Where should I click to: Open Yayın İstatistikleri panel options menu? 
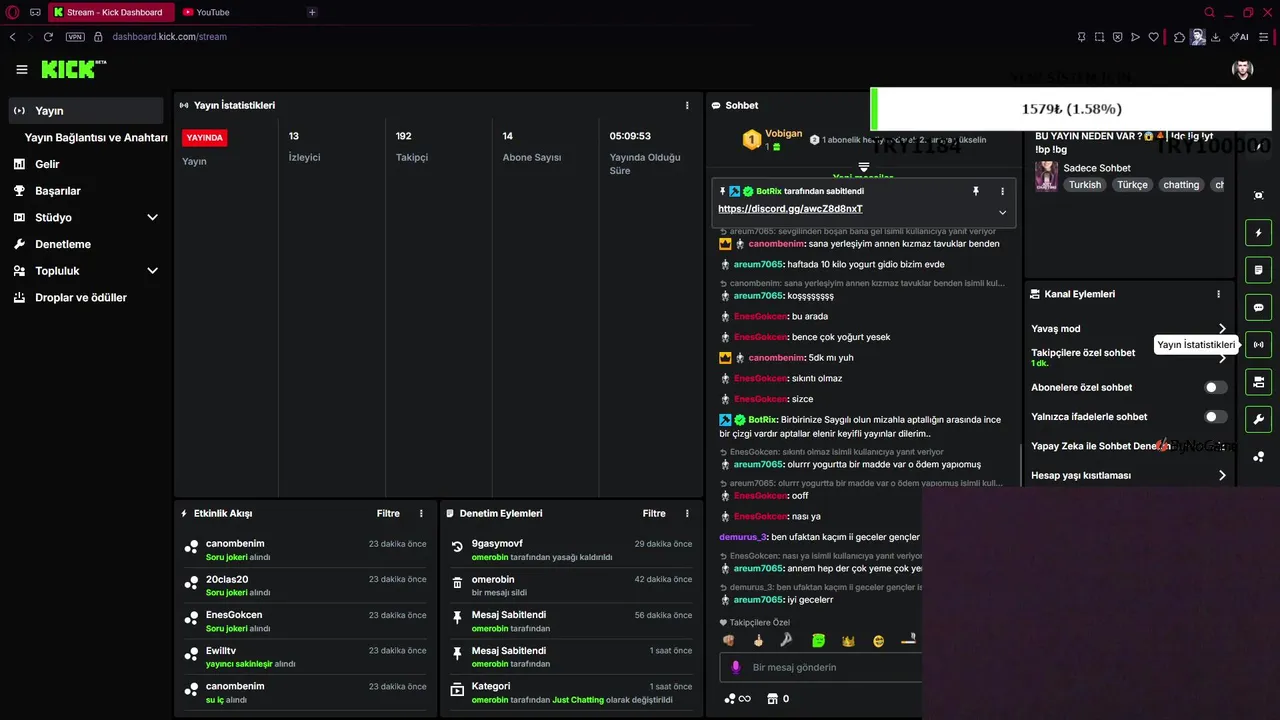687,105
